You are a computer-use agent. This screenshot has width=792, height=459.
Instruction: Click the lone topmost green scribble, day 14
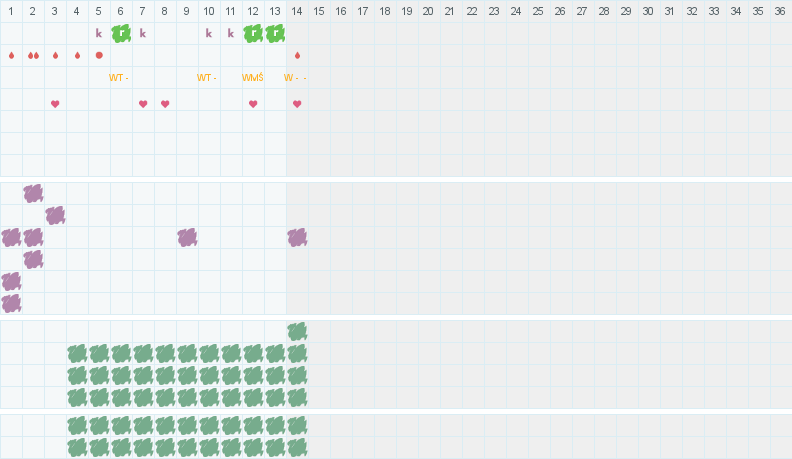297,331
